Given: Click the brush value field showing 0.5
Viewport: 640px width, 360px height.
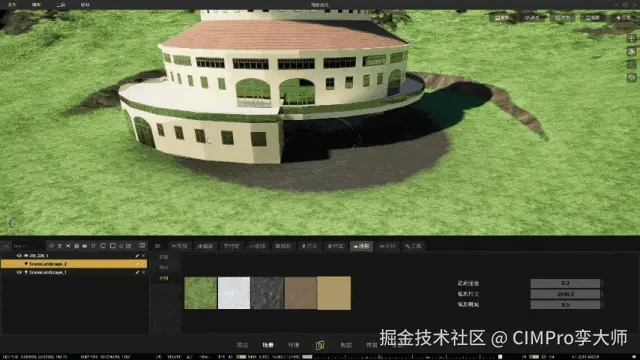Looking at the screenshot, I should coord(565,305).
